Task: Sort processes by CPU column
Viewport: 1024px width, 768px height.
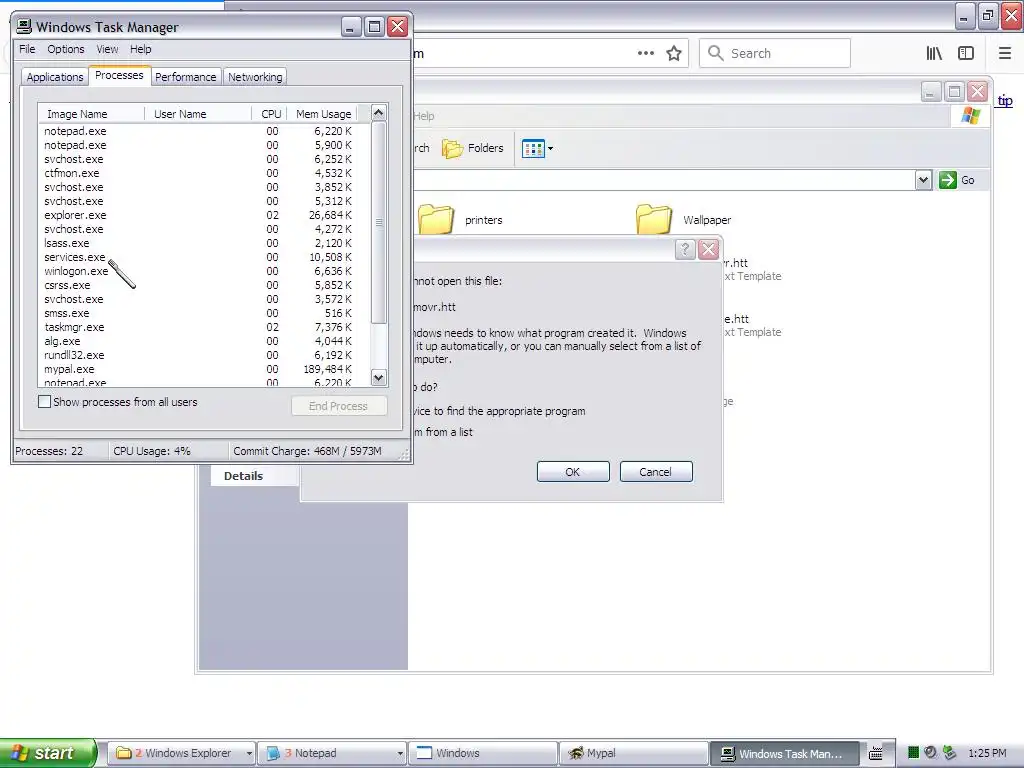Action: click(x=270, y=114)
